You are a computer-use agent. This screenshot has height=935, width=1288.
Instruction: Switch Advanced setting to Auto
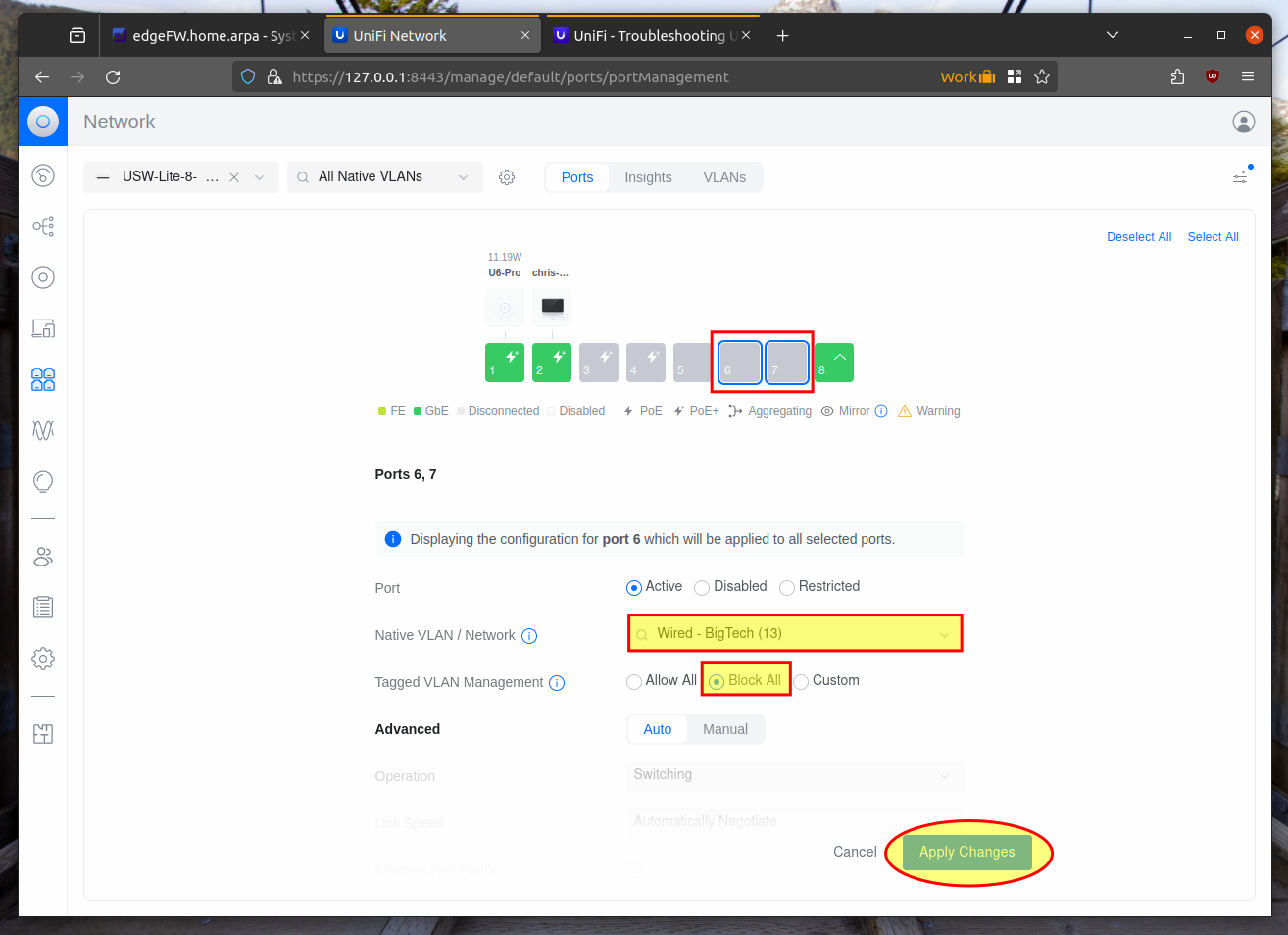658,729
